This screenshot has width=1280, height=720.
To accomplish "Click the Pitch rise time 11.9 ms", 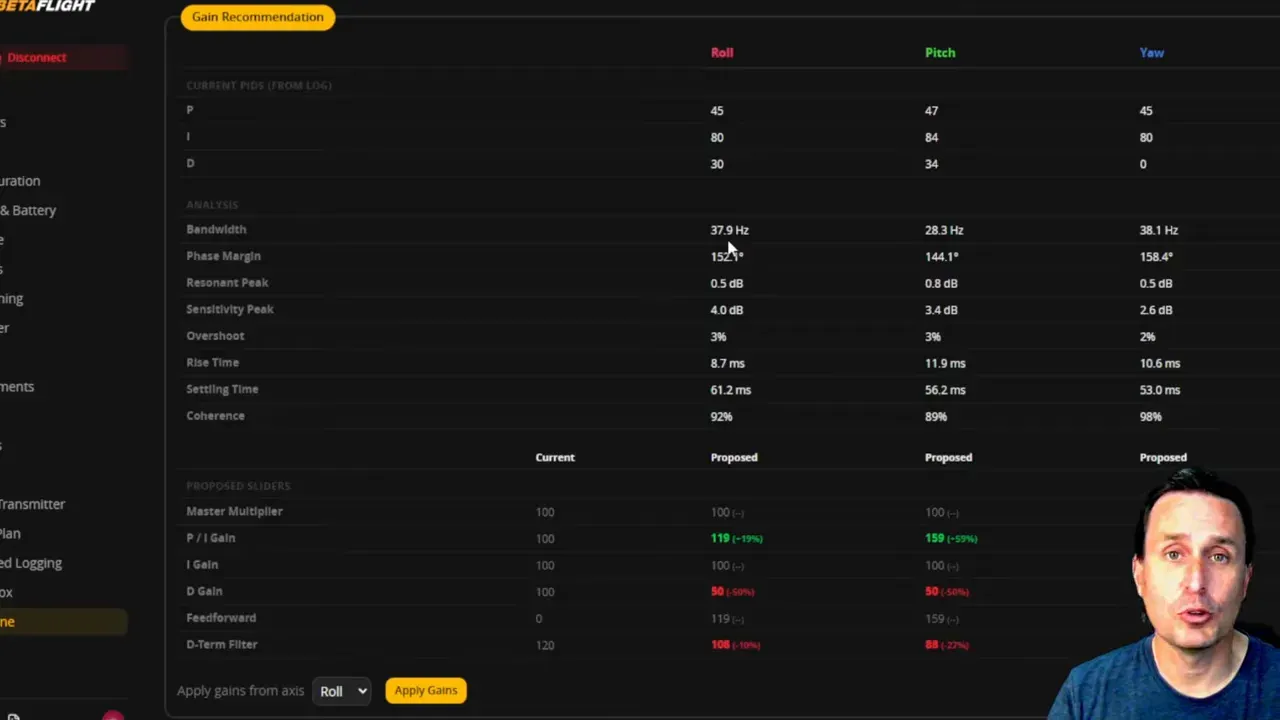I will [945, 363].
